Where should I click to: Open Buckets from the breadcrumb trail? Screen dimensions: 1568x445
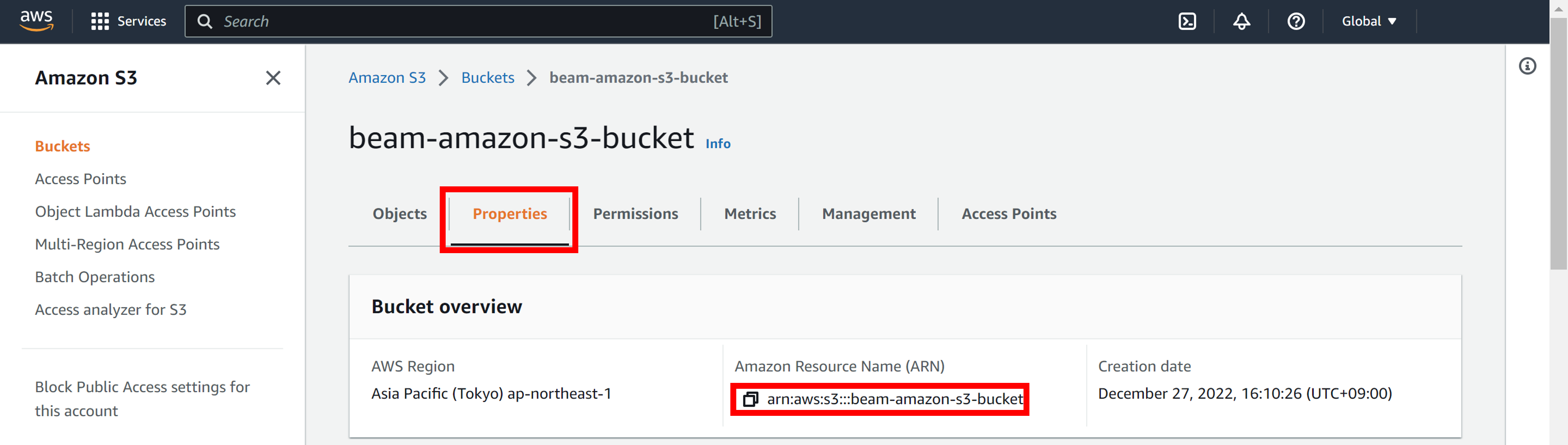(x=487, y=77)
